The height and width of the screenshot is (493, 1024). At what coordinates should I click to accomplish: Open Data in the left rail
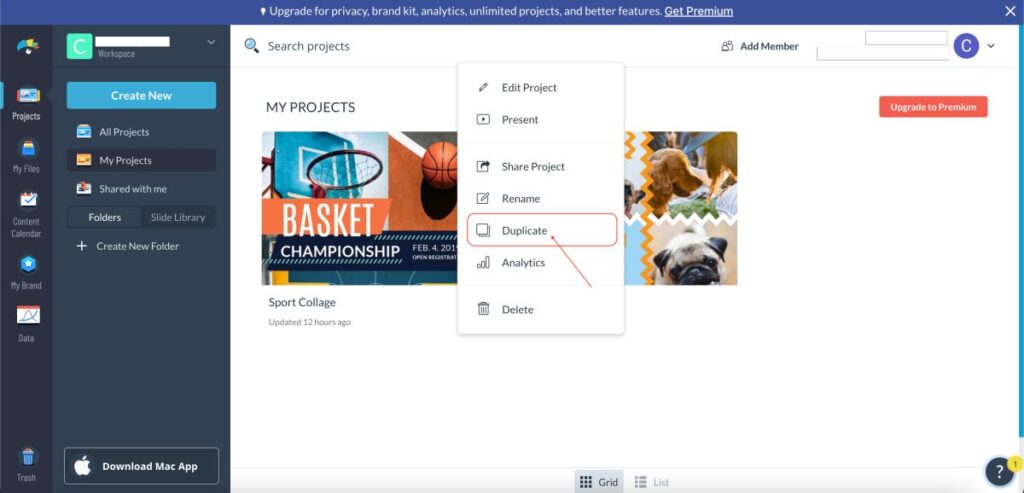tap(27, 324)
